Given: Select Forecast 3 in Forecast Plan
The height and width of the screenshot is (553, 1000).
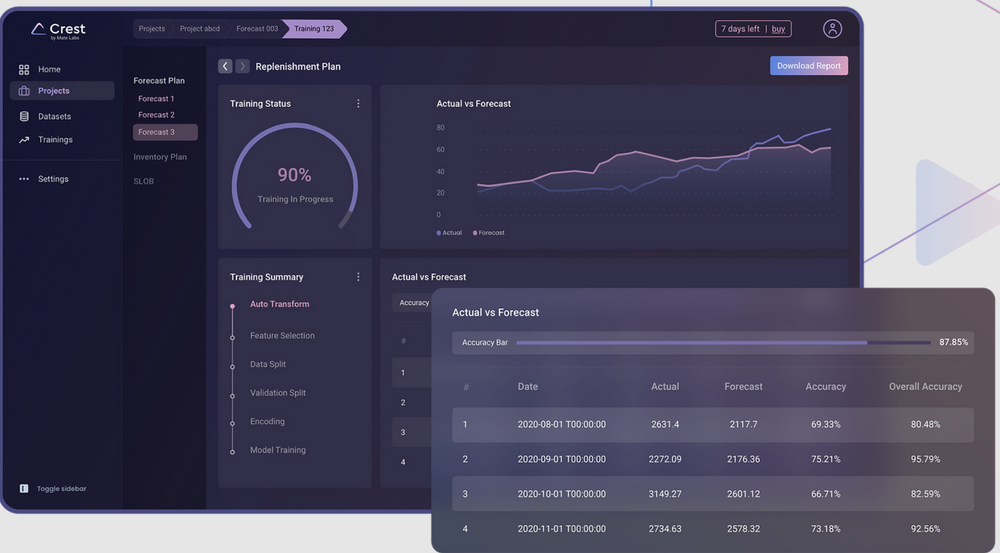Looking at the screenshot, I should pyautogui.click(x=165, y=132).
